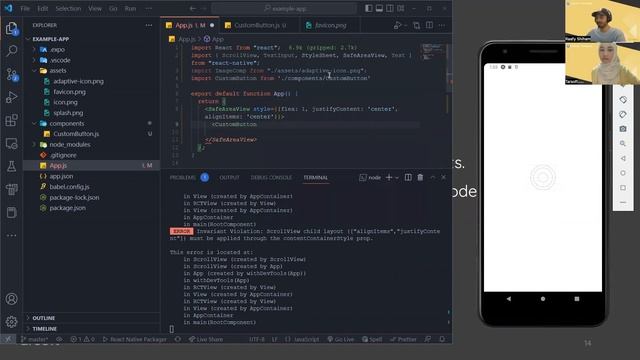Viewport: 640px width, 360px height.
Task: Click the example-app command center search
Action: [x=284, y=8]
